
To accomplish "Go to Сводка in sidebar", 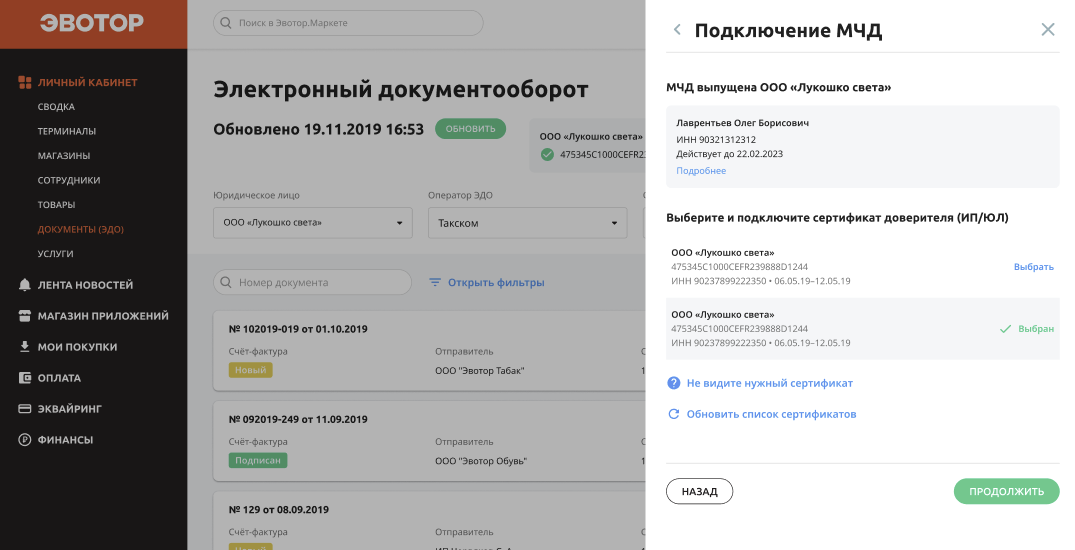I will [x=56, y=107].
